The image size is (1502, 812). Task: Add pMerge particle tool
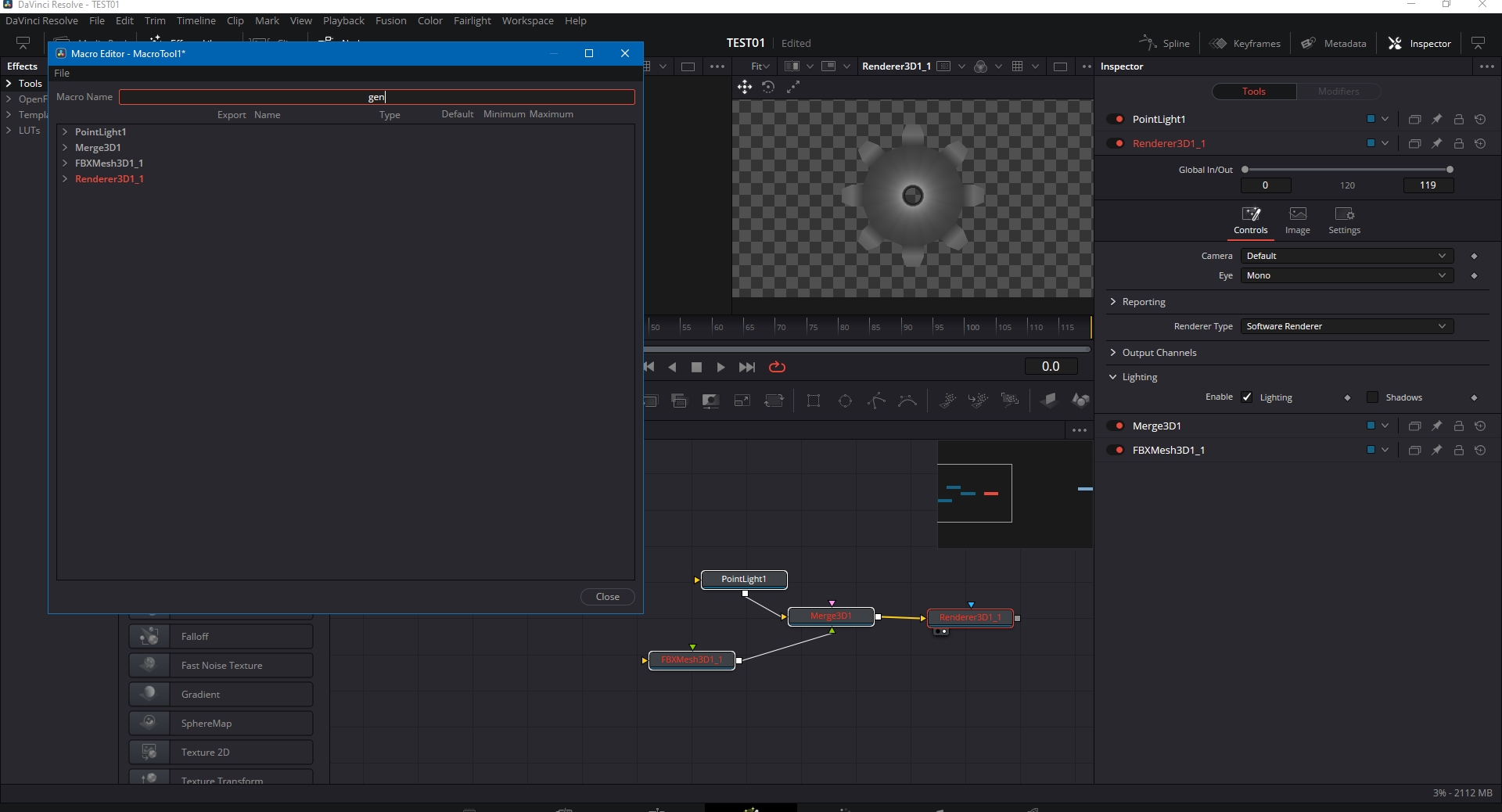[978, 401]
